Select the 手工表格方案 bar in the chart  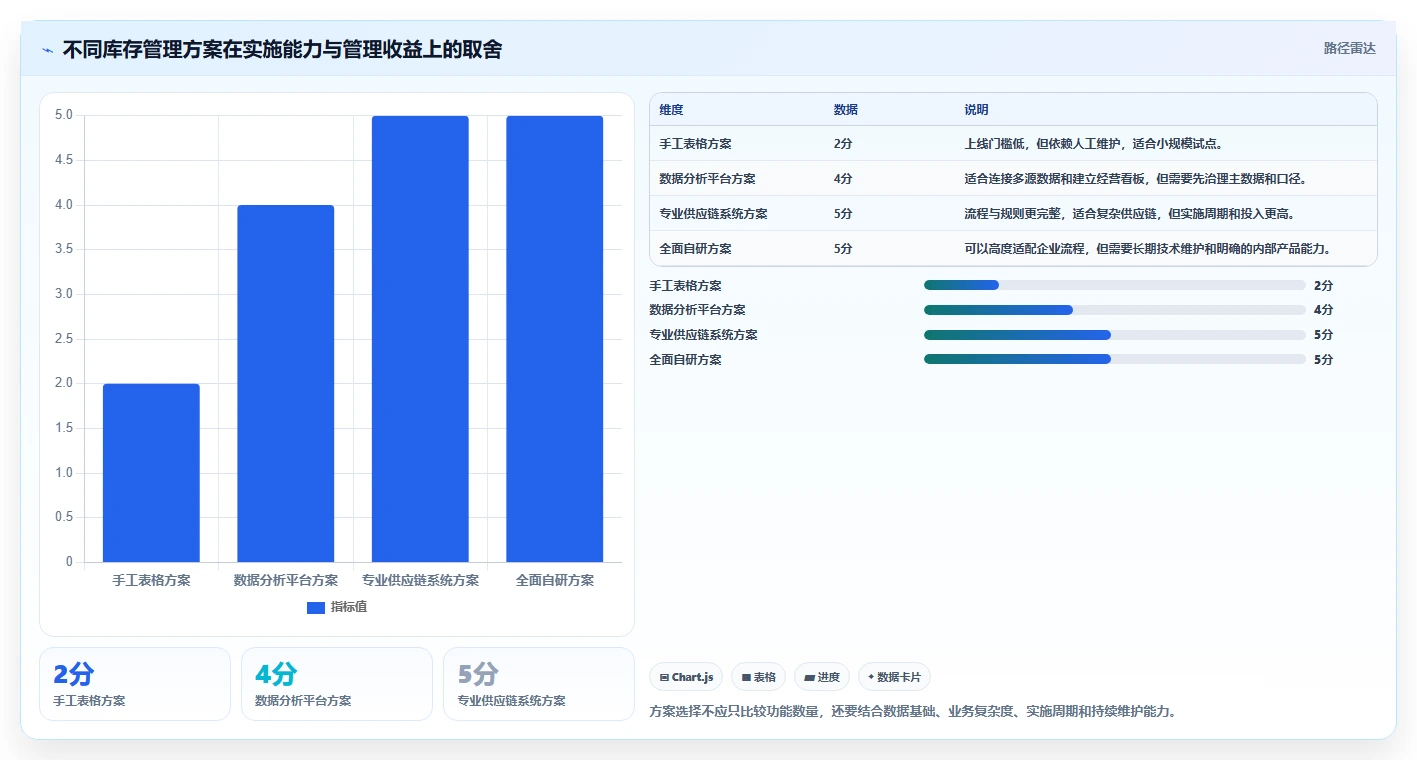click(151, 473)
